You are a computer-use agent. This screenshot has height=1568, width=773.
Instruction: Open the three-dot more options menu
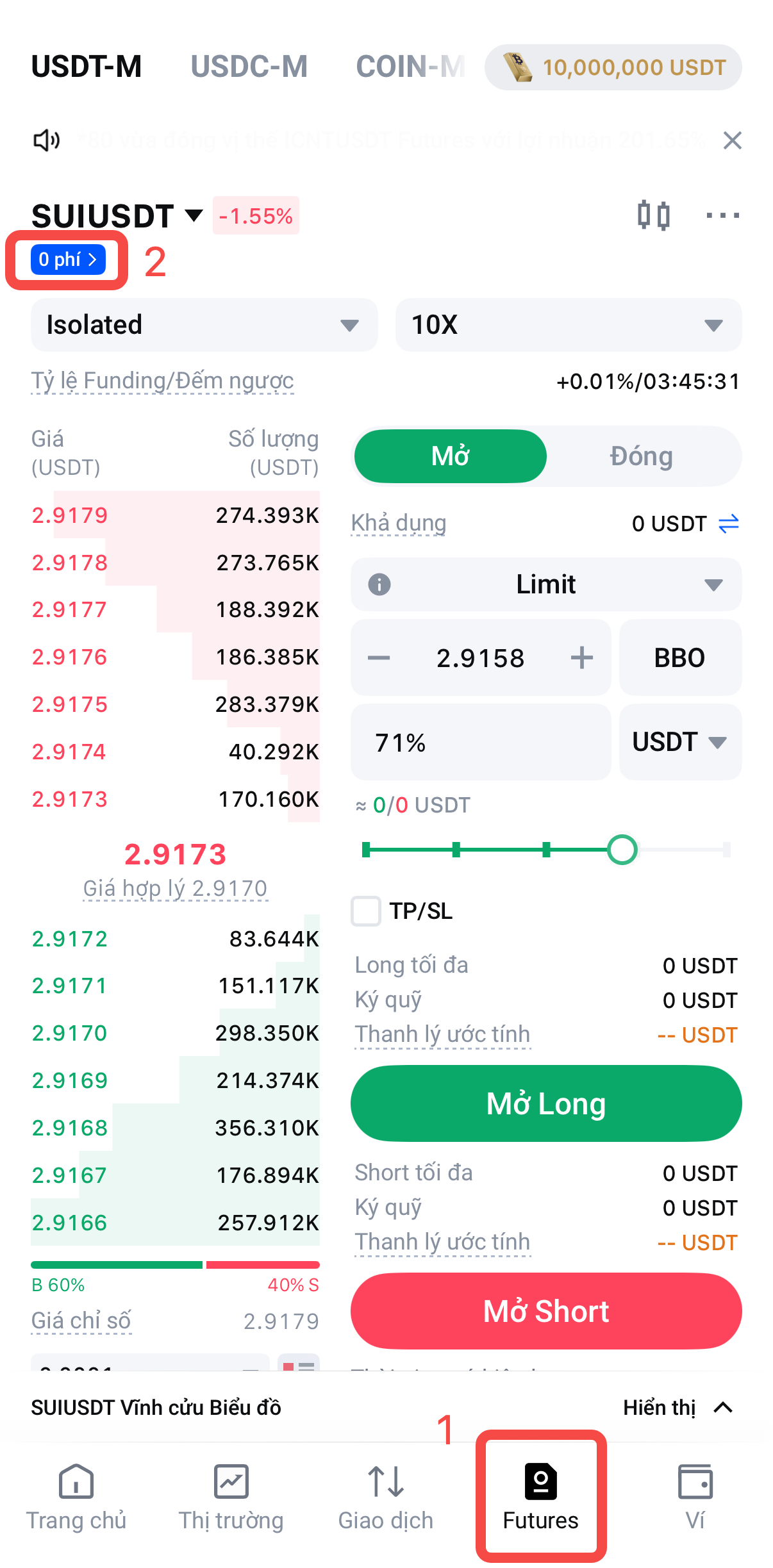tap(722, 215)
